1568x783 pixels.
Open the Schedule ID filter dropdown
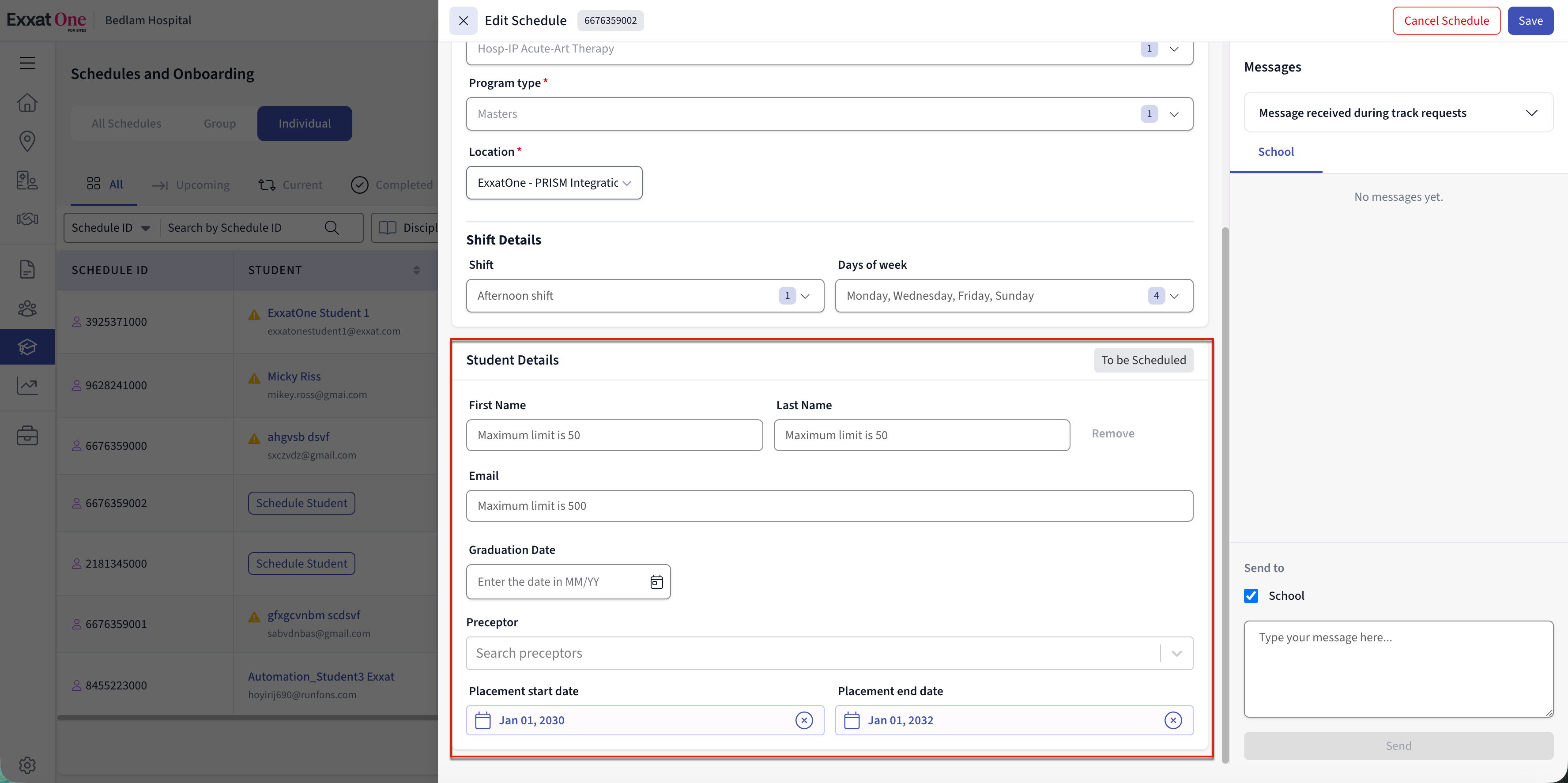(111, 228)
